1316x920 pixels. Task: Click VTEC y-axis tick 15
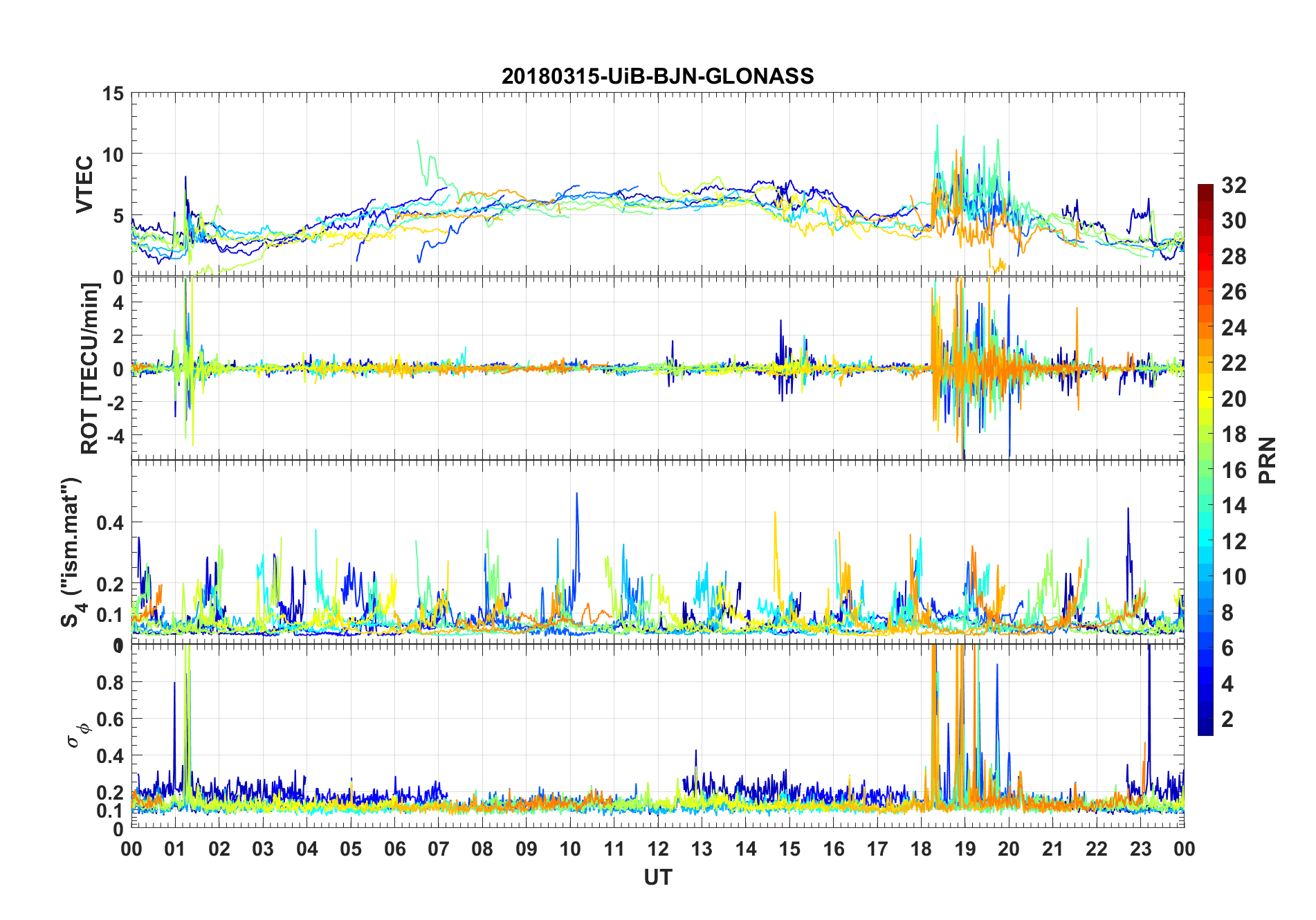tap(113, 93)
